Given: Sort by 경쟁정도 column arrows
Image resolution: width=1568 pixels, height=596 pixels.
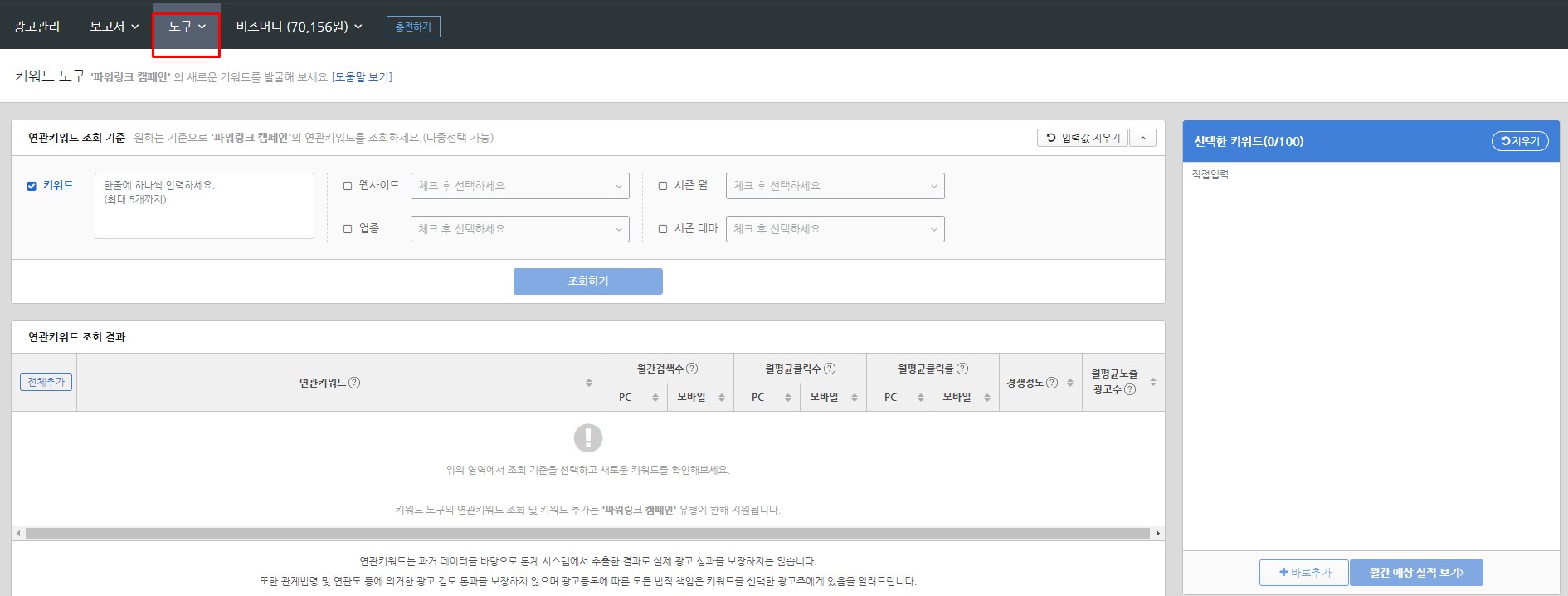Looking at the screenshot, I should (x=1070, y=383).
